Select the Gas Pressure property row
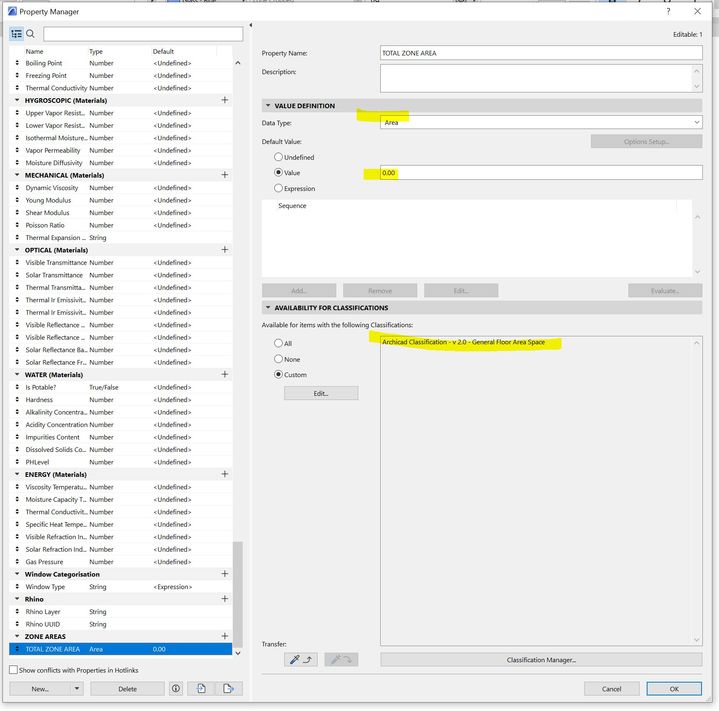Screen dimensions: 719x711 pyautogui.click(x=121, y=562)
